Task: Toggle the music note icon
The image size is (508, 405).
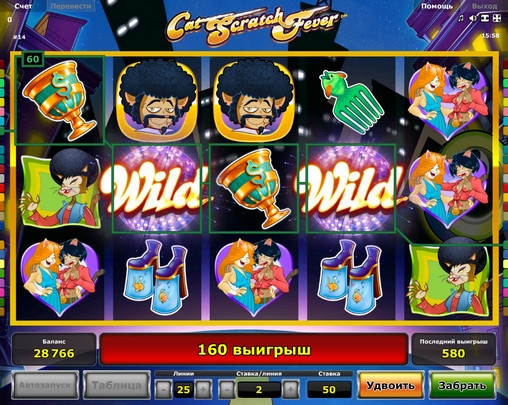Action: 461,18
